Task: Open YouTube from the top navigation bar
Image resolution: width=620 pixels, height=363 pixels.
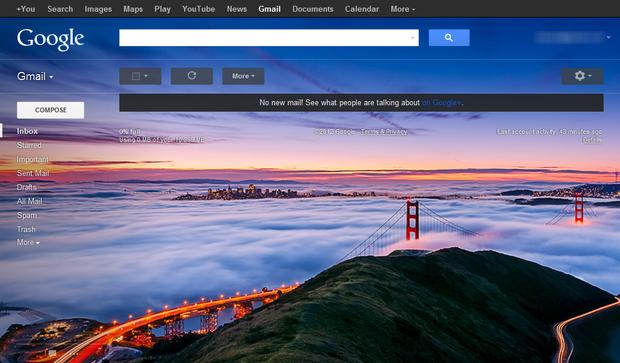Action: 198,9
